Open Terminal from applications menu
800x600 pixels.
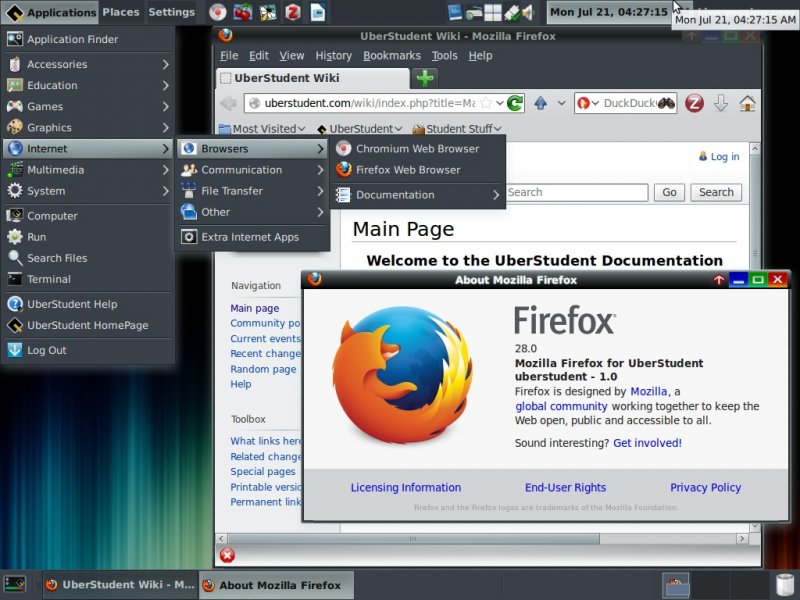(88, 279)
